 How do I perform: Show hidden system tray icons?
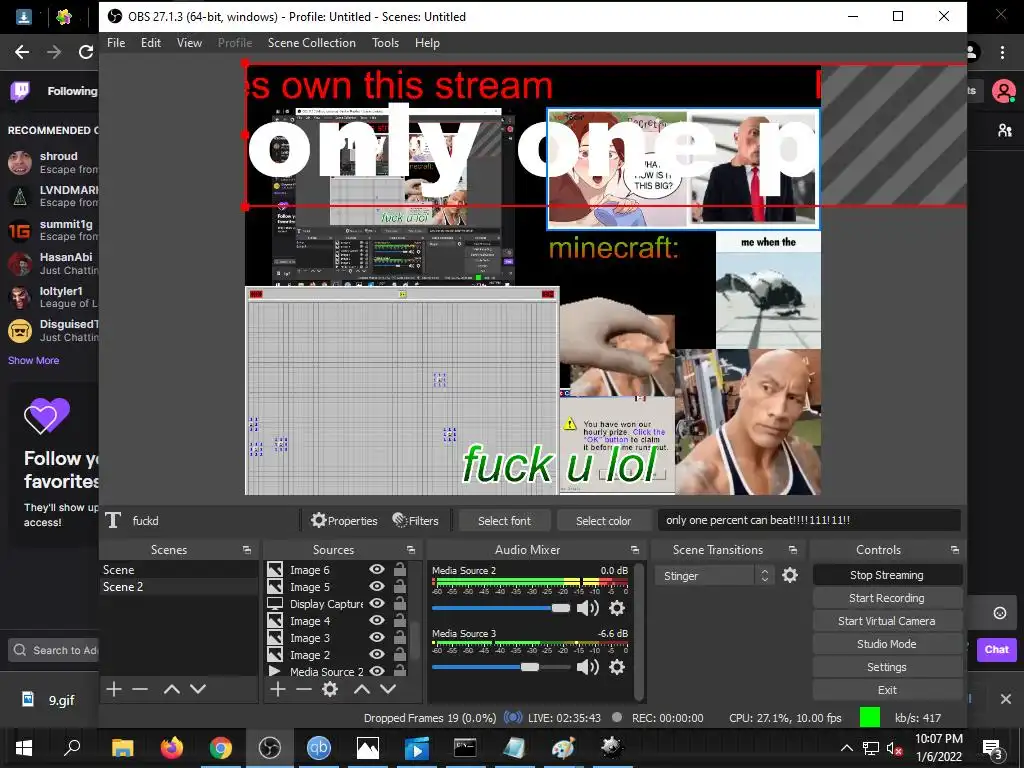click(x=846, y=748)
